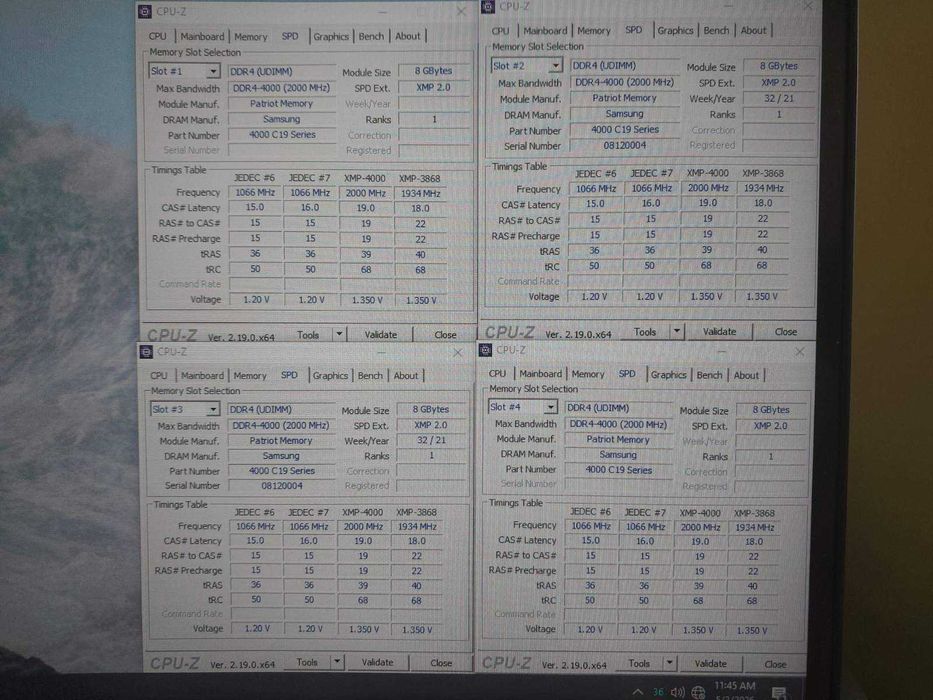Open Bench tab in Slot #2 window

(716, 30)
